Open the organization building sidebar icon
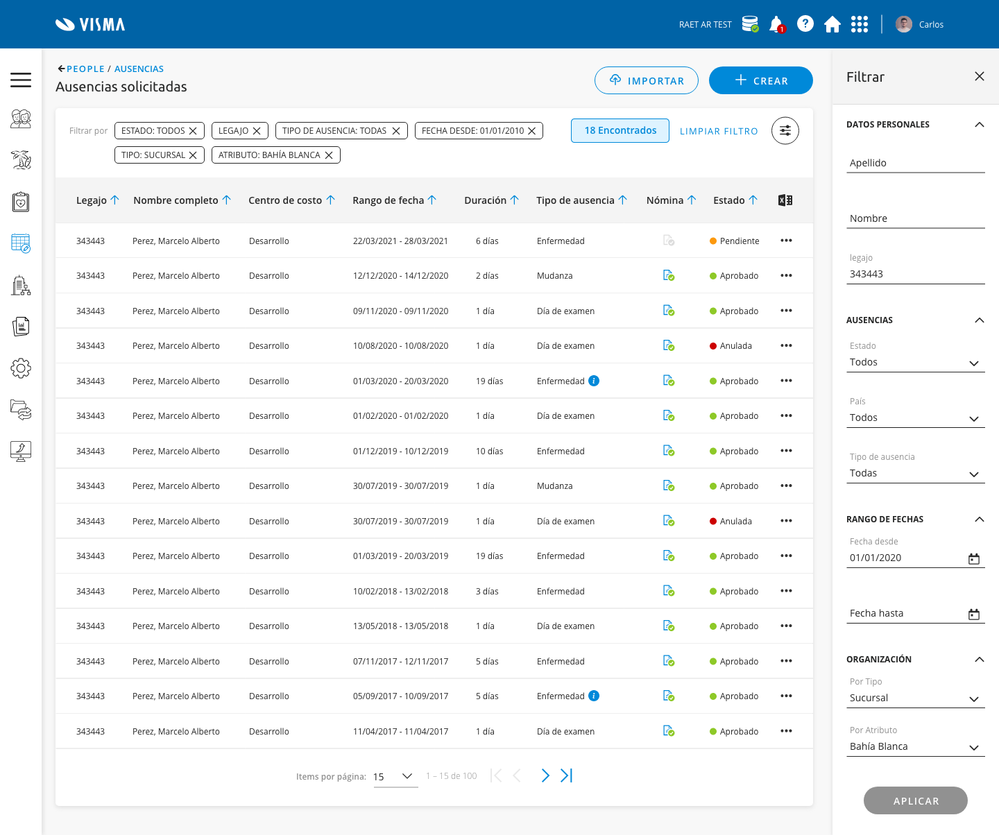The image size is (999, 835). click(x=20, y=285)
